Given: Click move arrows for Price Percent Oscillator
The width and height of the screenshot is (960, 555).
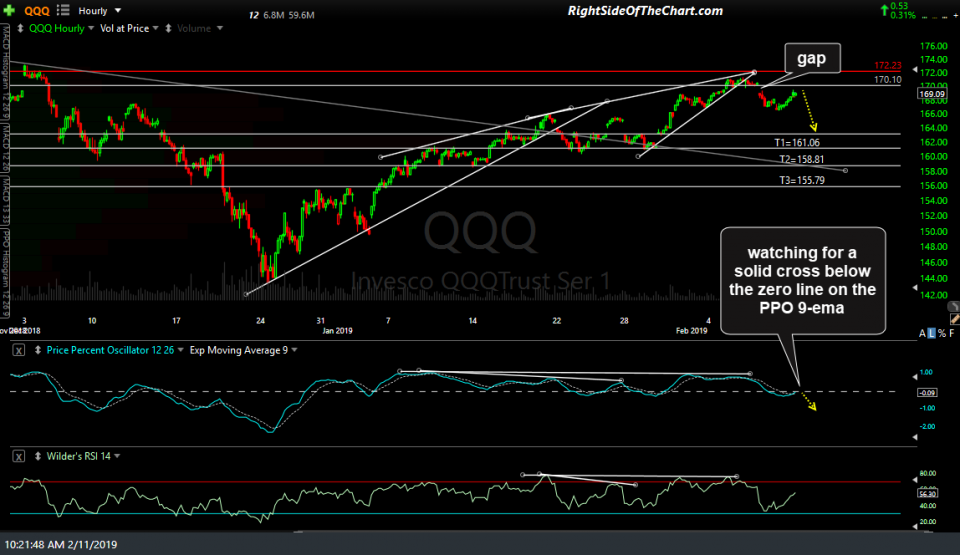Looking at the screenshot, I should [x=38, y=350].
